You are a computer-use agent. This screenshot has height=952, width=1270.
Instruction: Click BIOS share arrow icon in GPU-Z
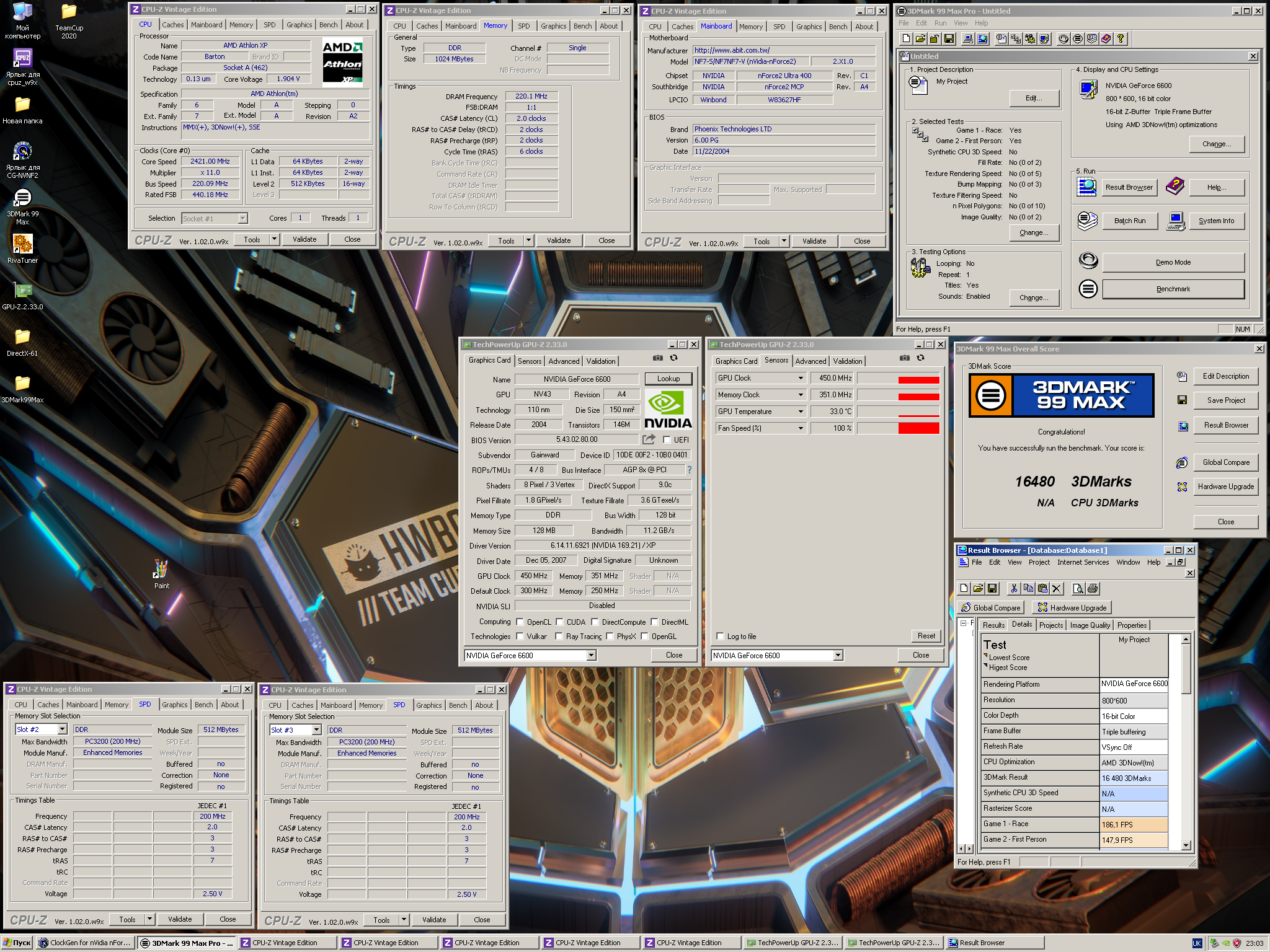[x=649, y=439]
